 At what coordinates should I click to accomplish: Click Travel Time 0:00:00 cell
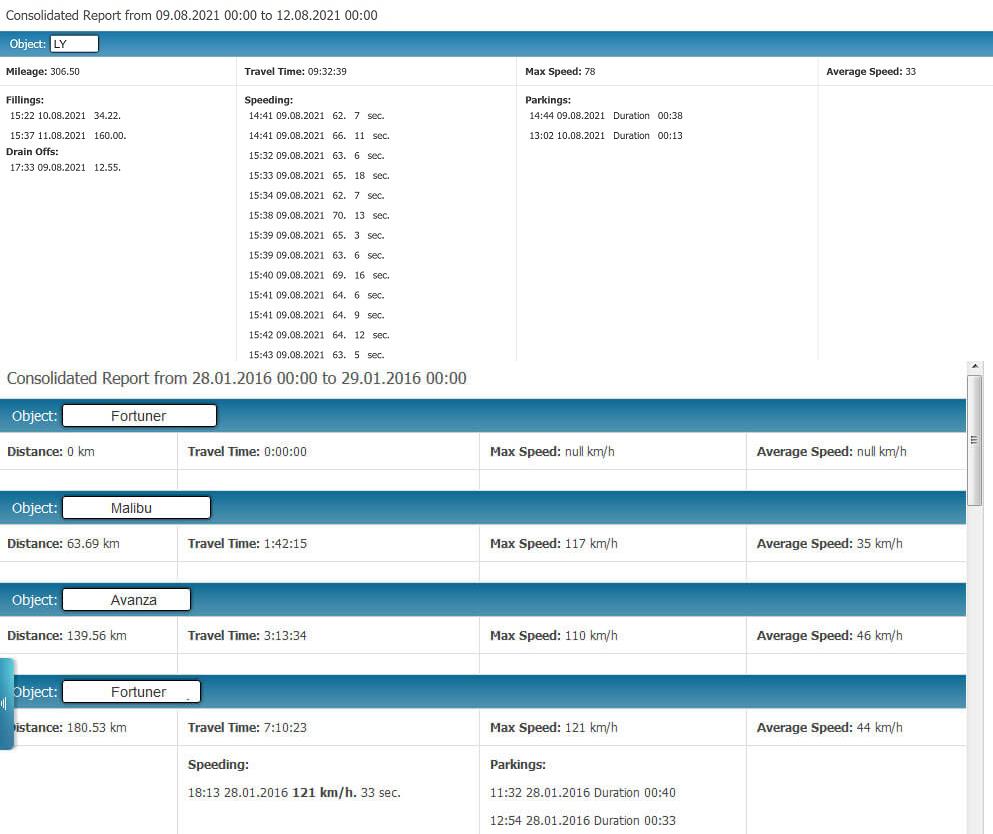pyautogui.click(x=328, y=452)
